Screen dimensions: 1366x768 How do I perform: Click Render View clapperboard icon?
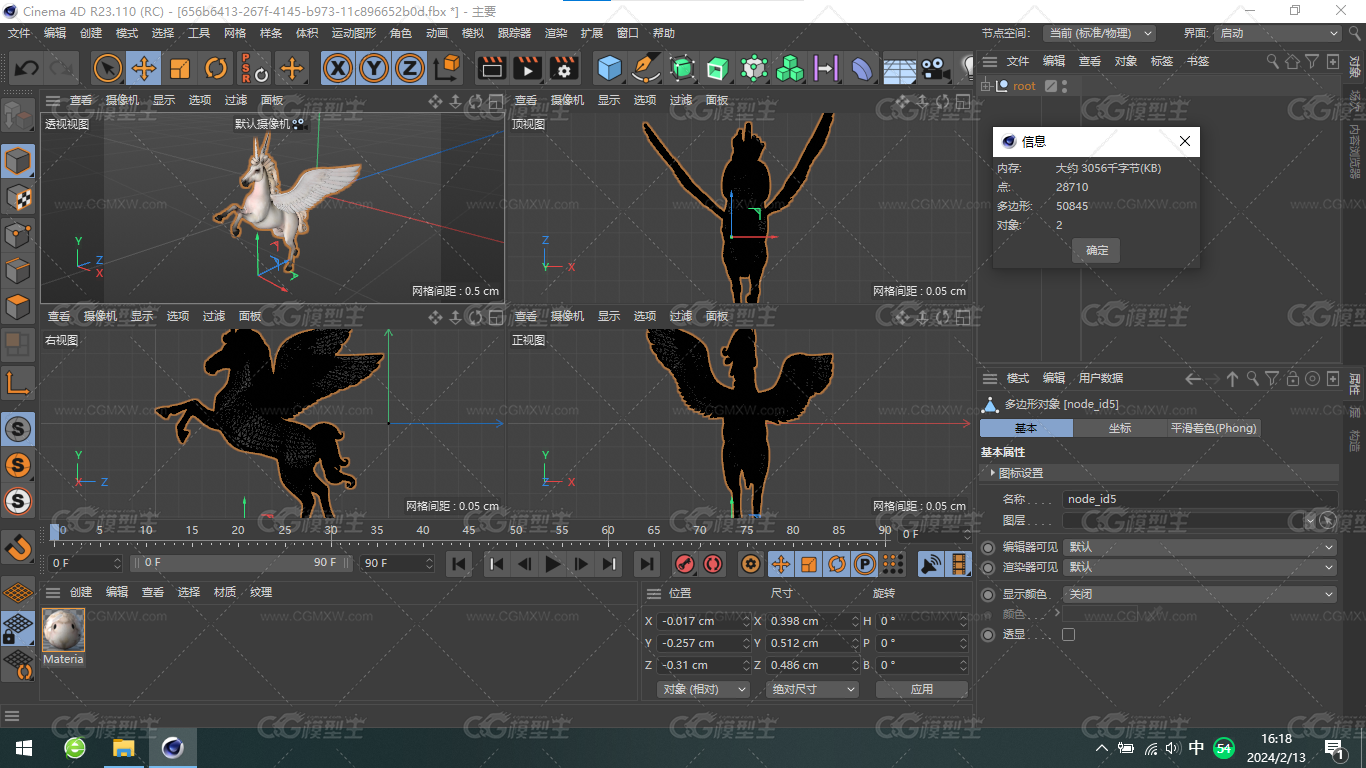pyautogui.click(x=491, y=68)
